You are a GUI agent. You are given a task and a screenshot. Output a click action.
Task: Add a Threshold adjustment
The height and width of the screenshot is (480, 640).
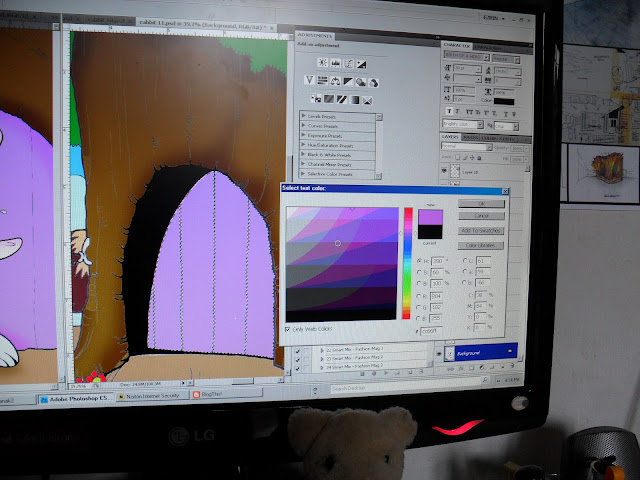[x=342, y=99]
